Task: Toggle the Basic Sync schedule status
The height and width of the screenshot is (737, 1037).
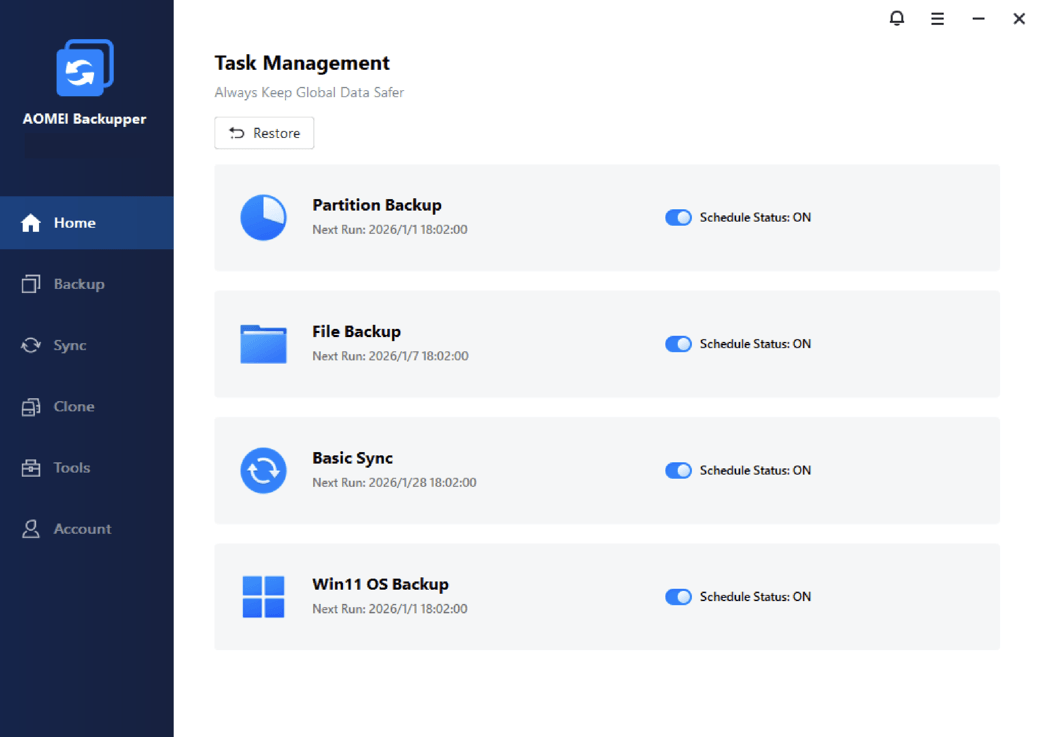Action: [678, 470]
